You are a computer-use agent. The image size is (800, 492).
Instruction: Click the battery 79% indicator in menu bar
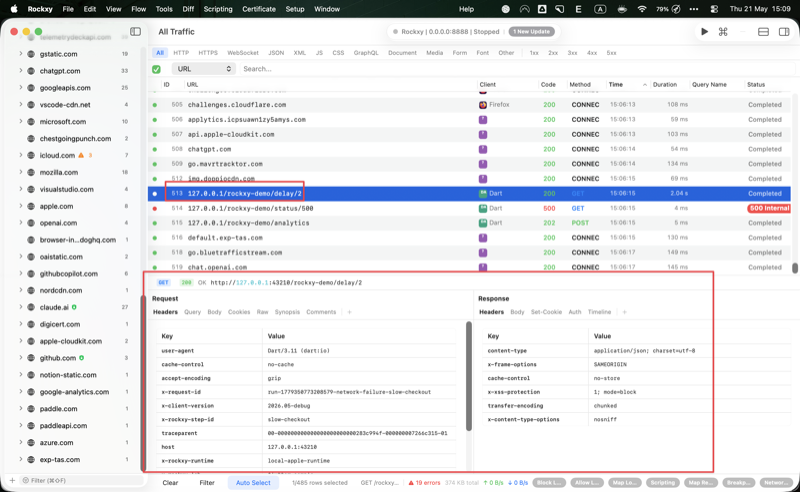pyautogui.click(x=668, y=9)
